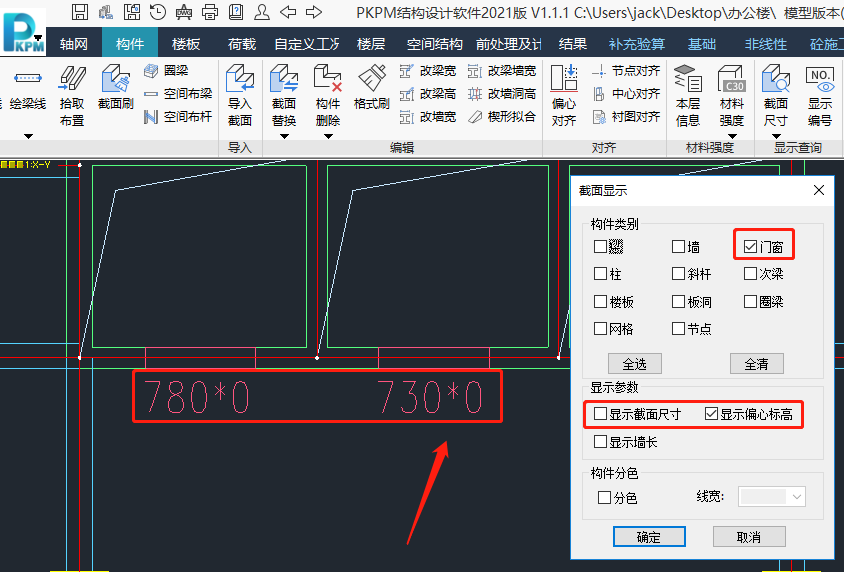Click the 空间布梁 tool
Viewport: 844px width, 572px height.
[178, 94]
